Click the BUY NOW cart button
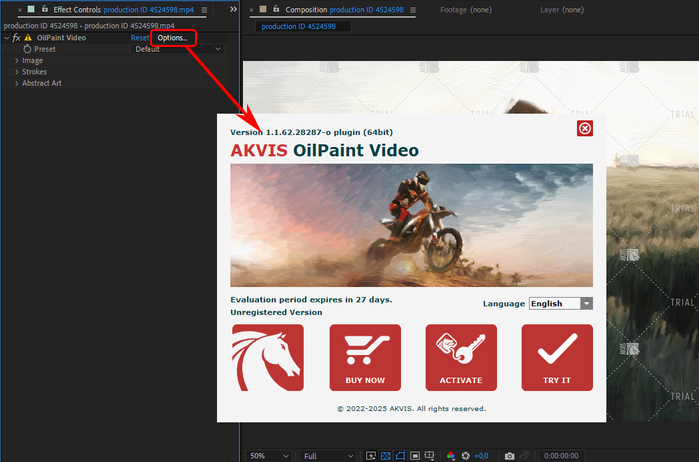Viewport: 699px width, 462px height. click(365, 358)
